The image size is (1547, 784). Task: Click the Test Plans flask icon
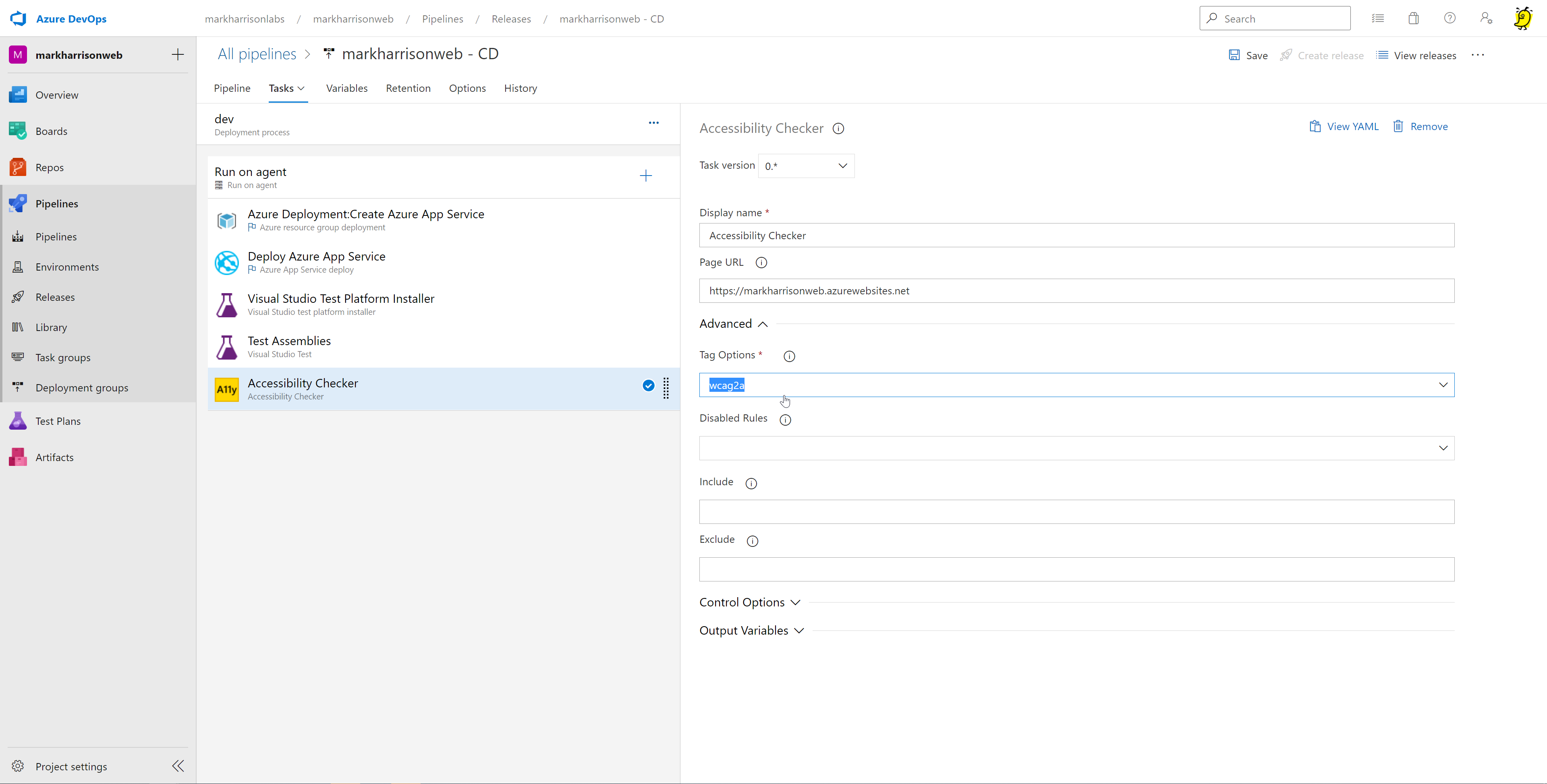[x=18, y=421]
